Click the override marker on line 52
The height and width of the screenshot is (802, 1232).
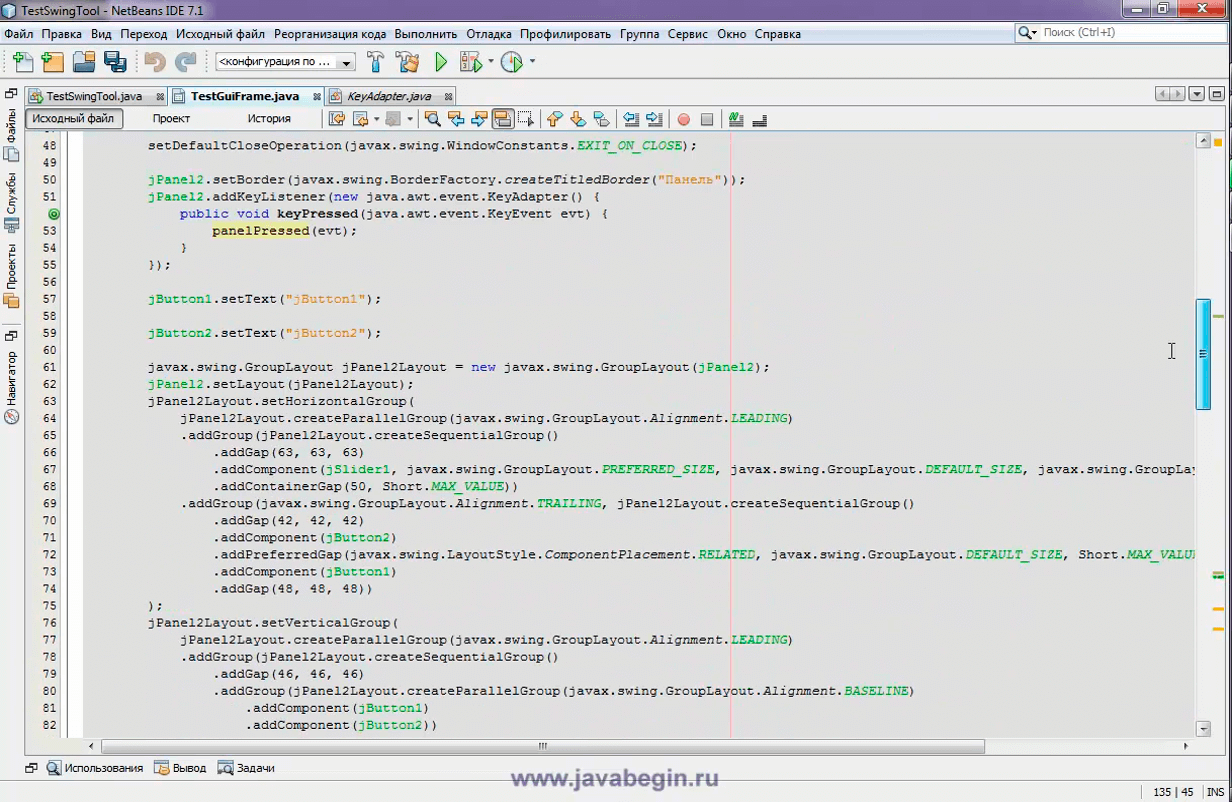point(54,214)
